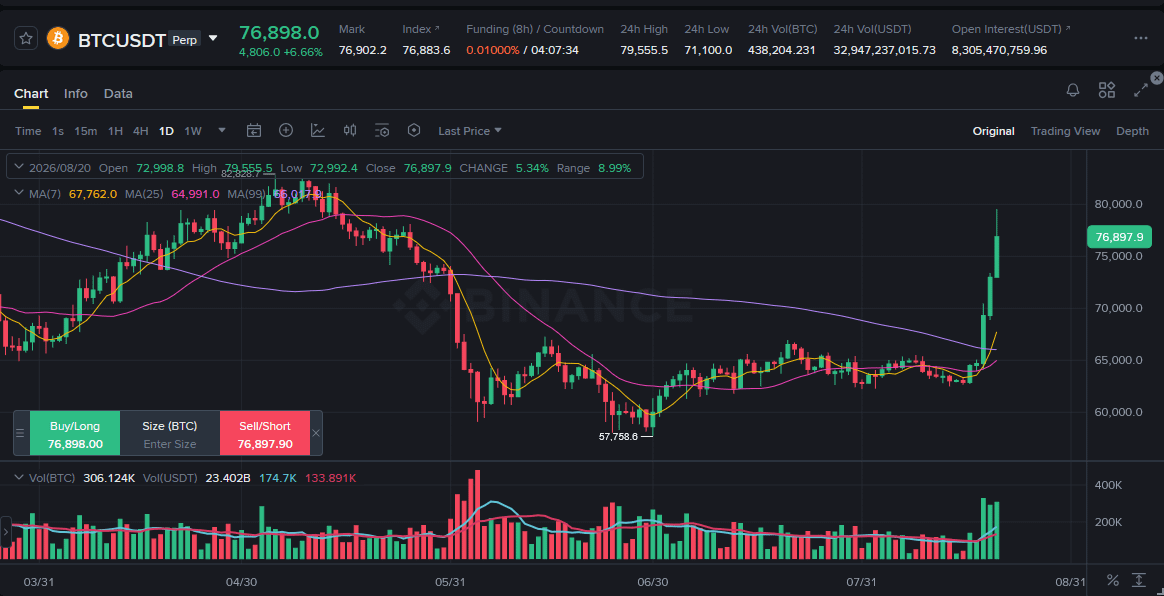The height and width of the screenshot is (596, 1164).
Task: Open the price alert bell icon
Action: tap(1073, 91)
